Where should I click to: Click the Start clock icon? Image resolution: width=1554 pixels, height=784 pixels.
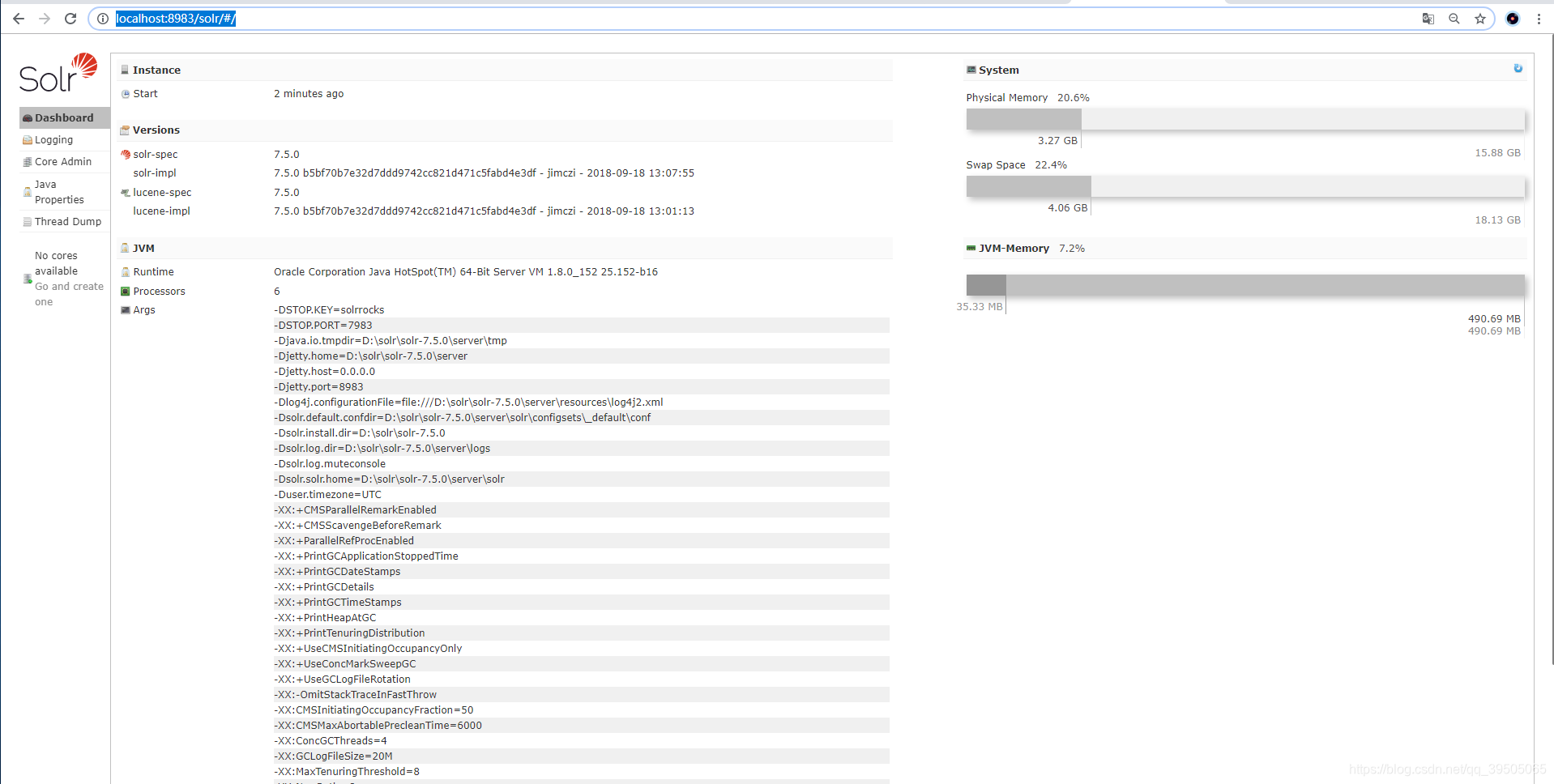126,94
